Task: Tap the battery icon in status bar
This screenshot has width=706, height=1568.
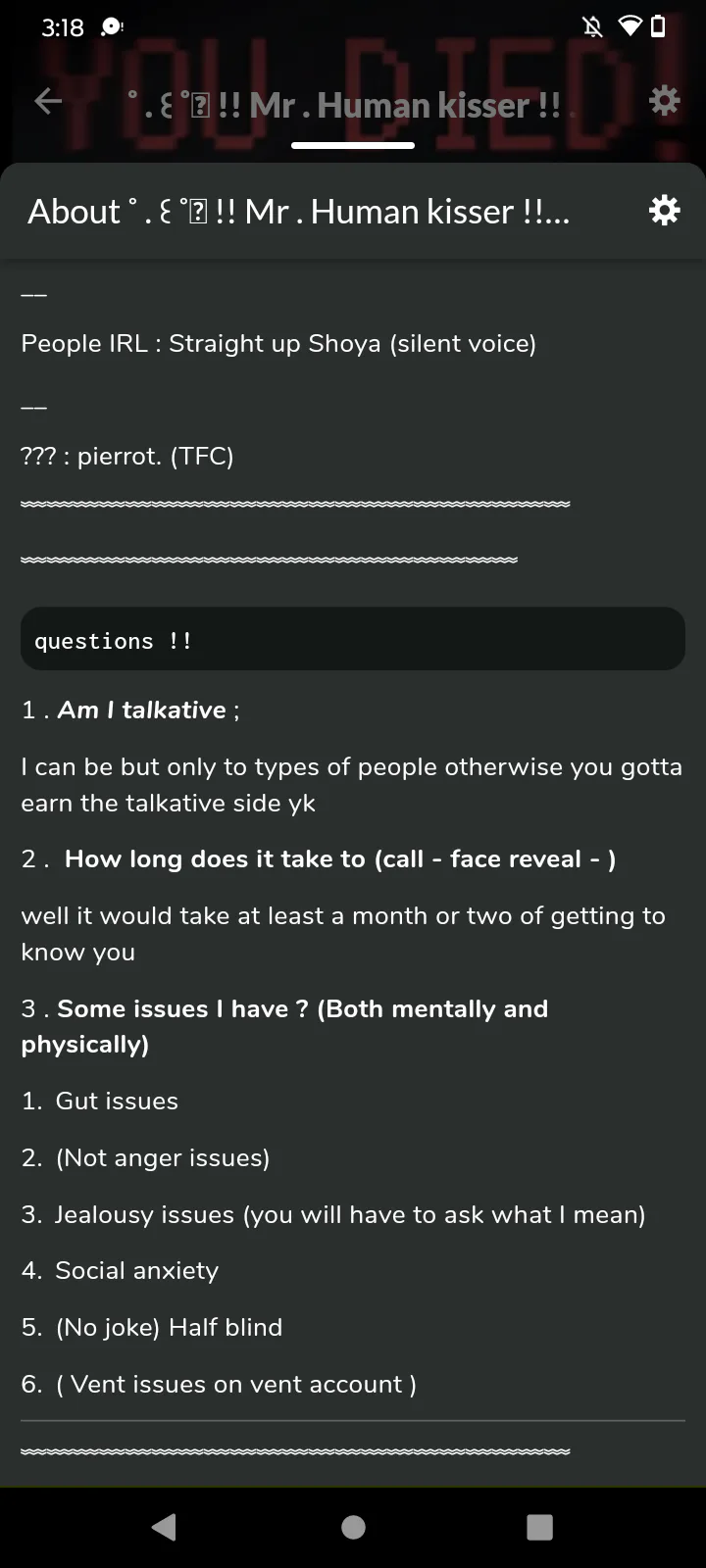Action: [658, 26]
